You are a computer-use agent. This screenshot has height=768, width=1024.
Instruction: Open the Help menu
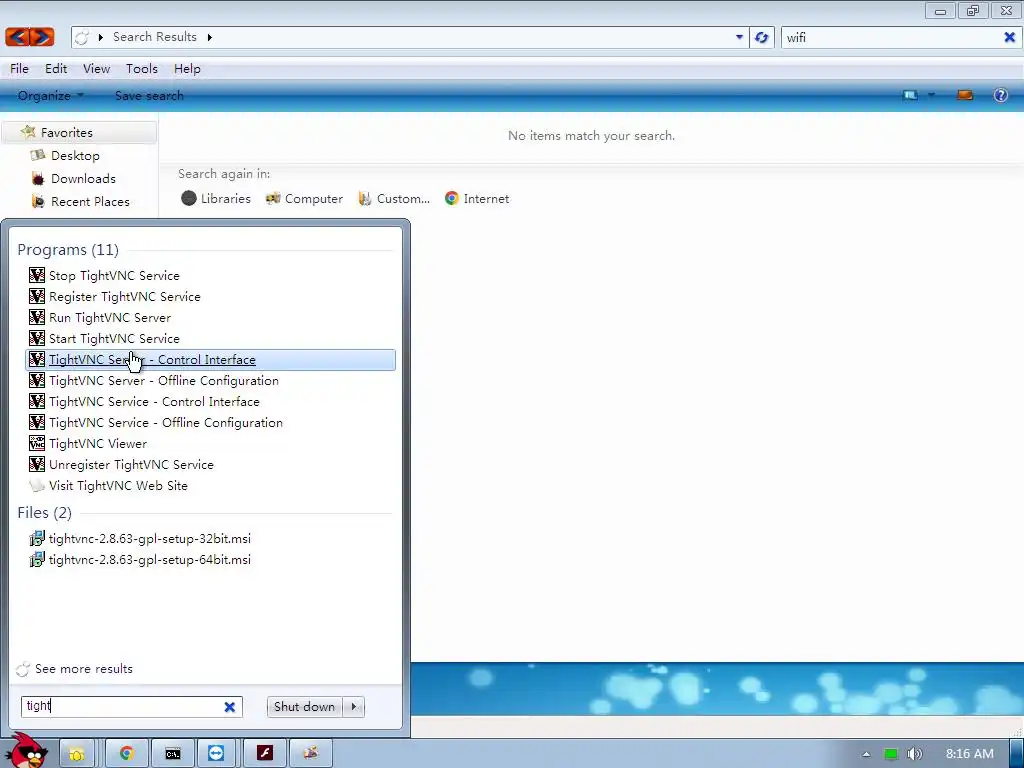pos(187,69)
